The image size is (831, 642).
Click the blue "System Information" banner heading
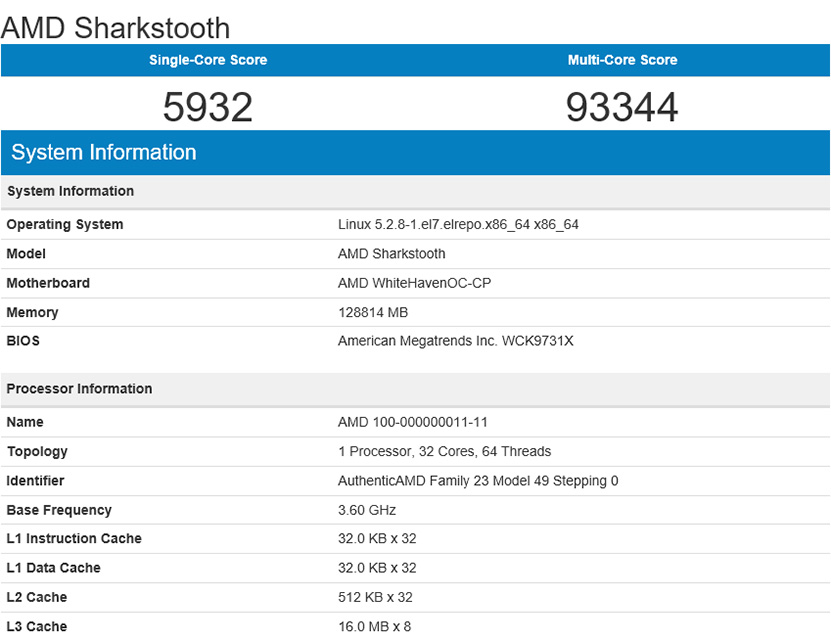point(104,152)
